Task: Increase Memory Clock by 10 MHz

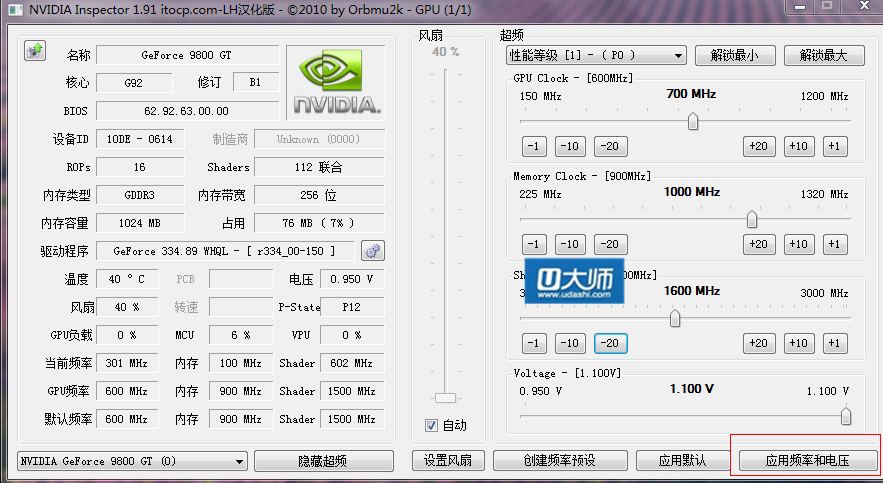Action: pos(799,244)
